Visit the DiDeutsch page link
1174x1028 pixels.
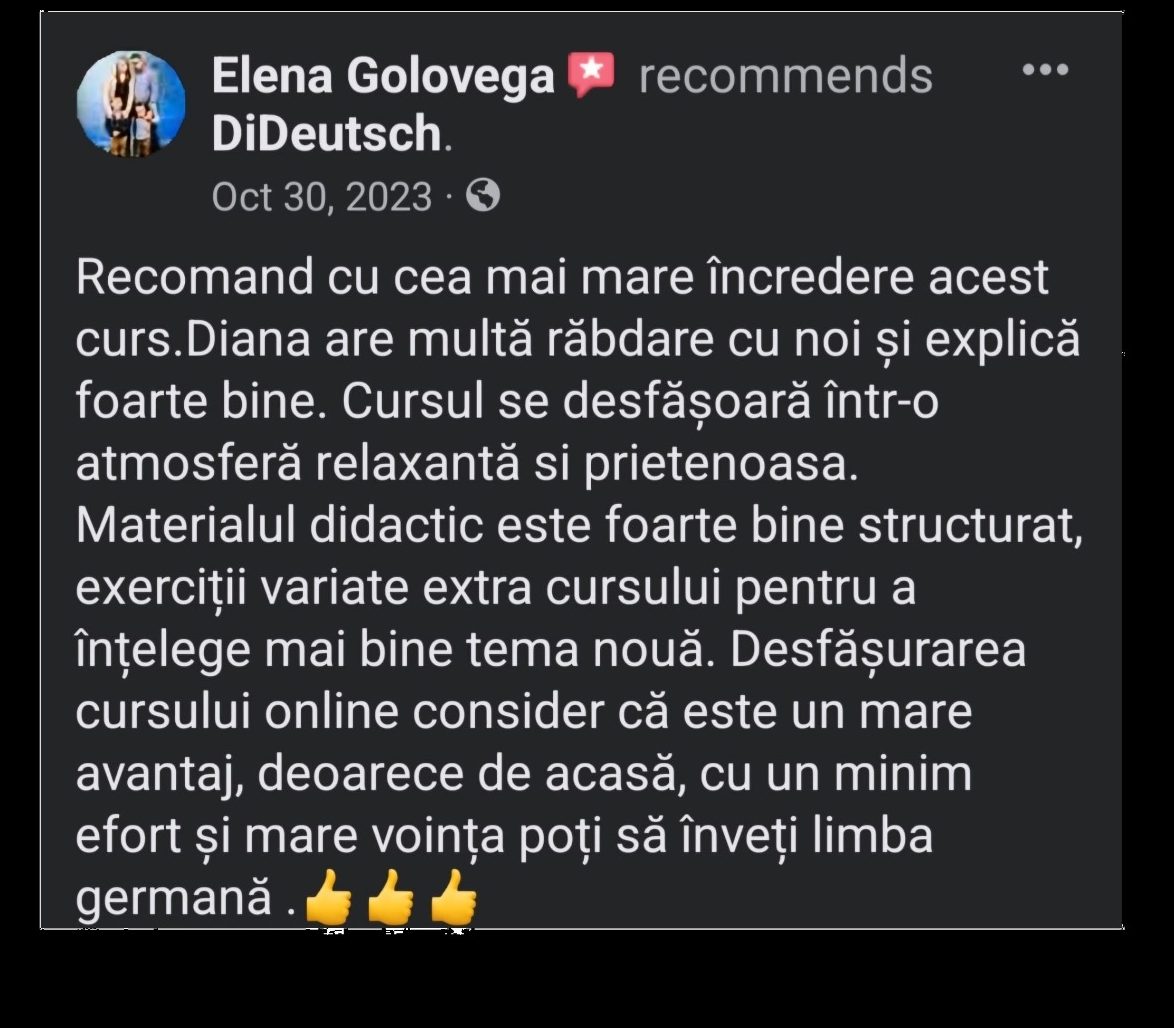pos(327,134)
